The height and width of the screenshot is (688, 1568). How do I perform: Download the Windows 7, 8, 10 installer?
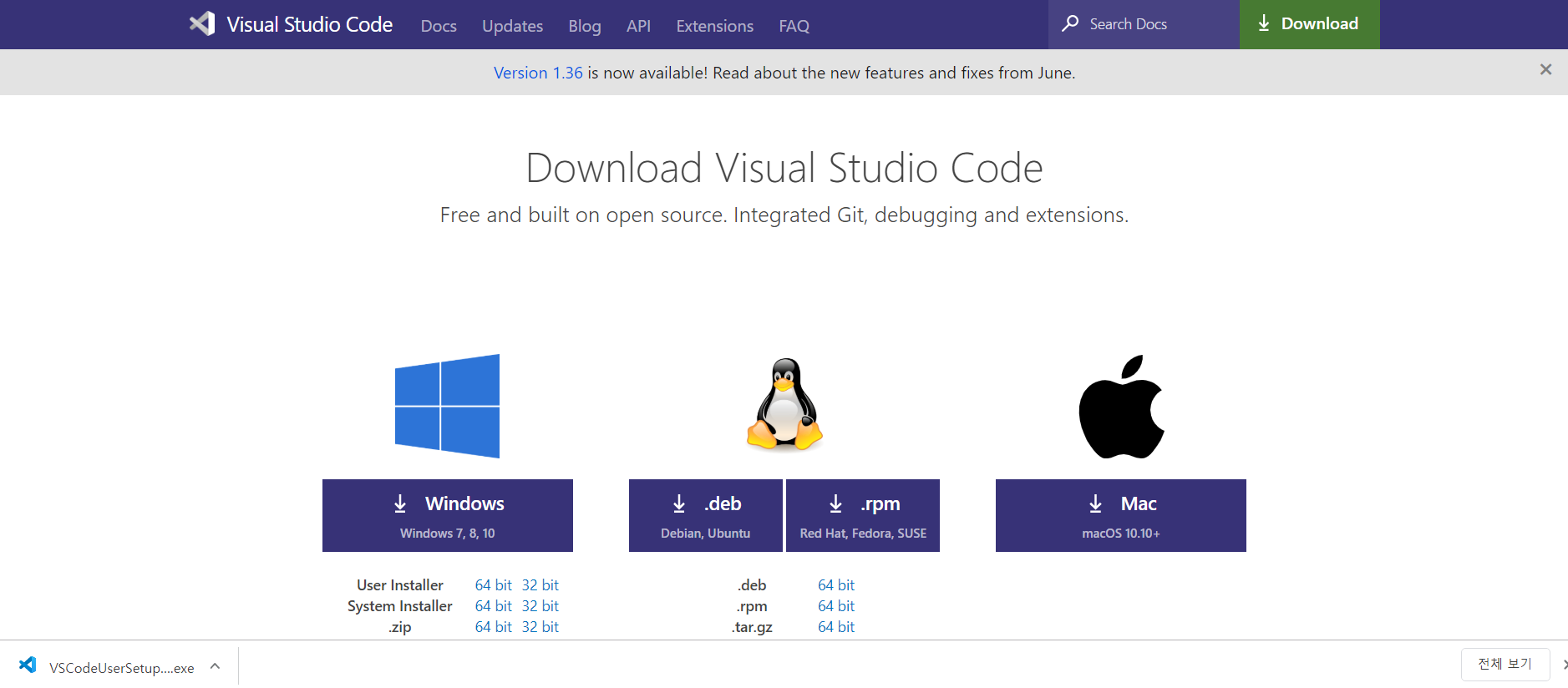coord(448,515)
